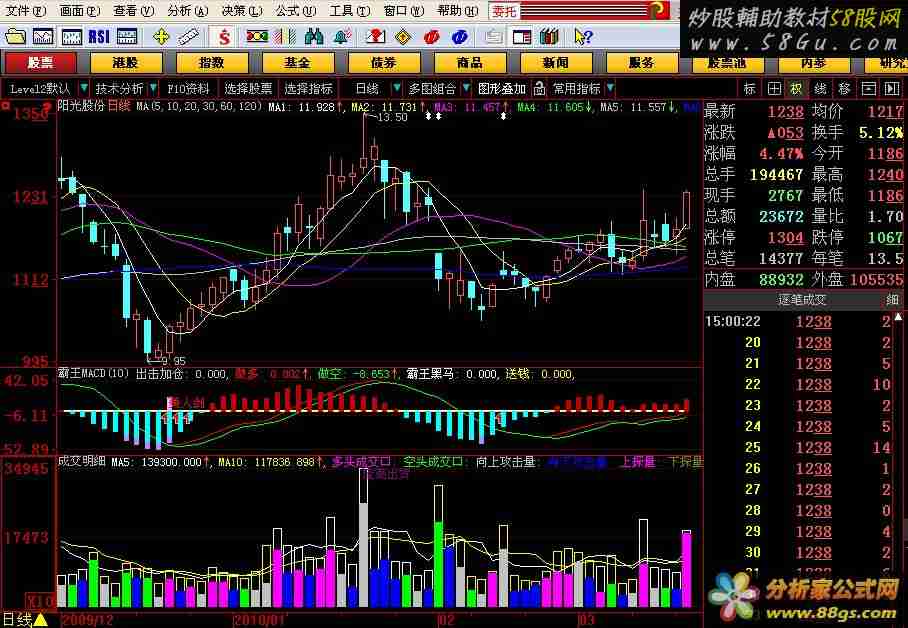This screenshot has width=908, height=628.
Task: Click the blue oval formula icon
Action: coord(460,37)
